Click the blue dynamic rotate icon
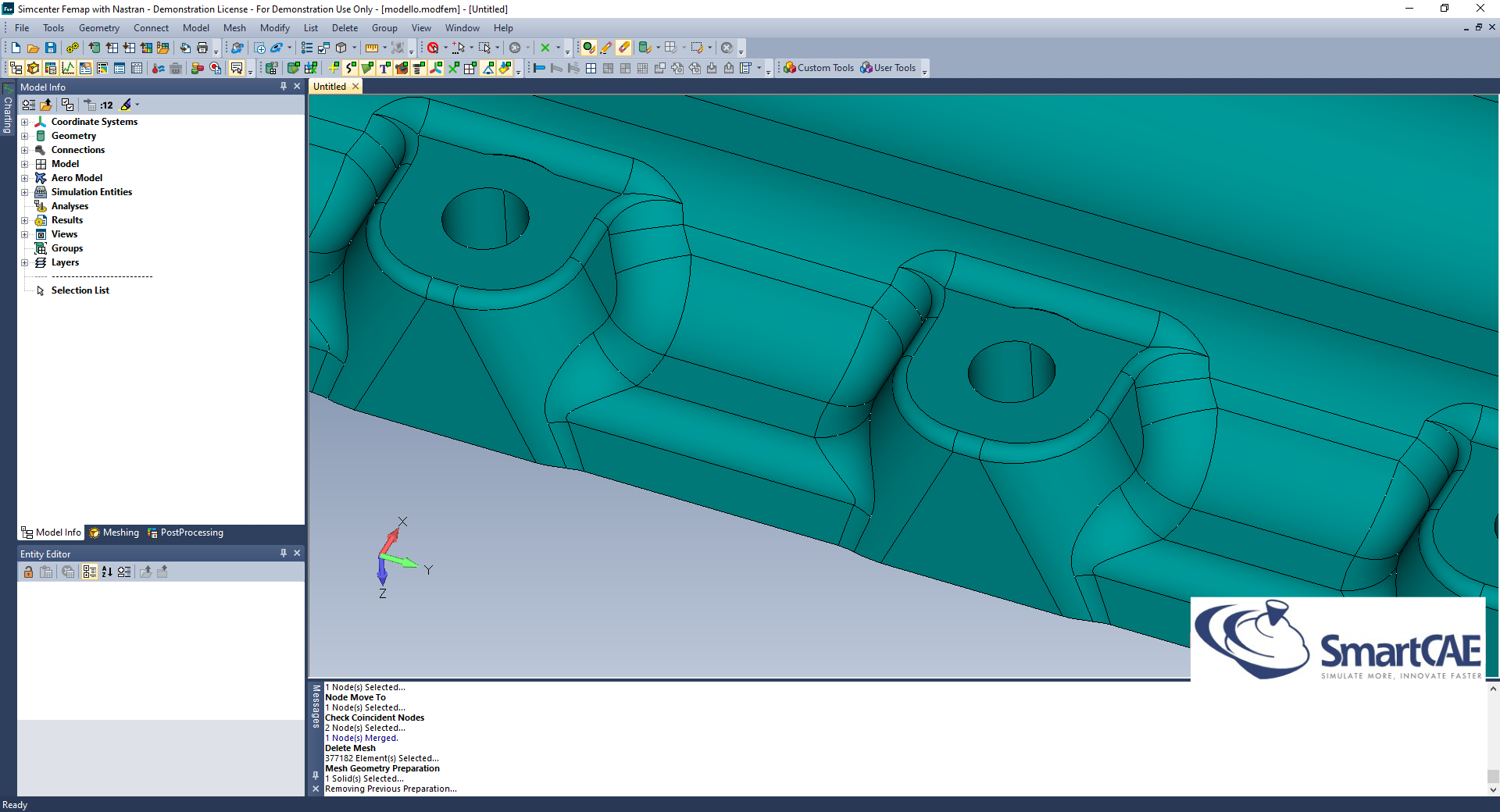This screenshot has height=812, width=1500. point(277,48)
